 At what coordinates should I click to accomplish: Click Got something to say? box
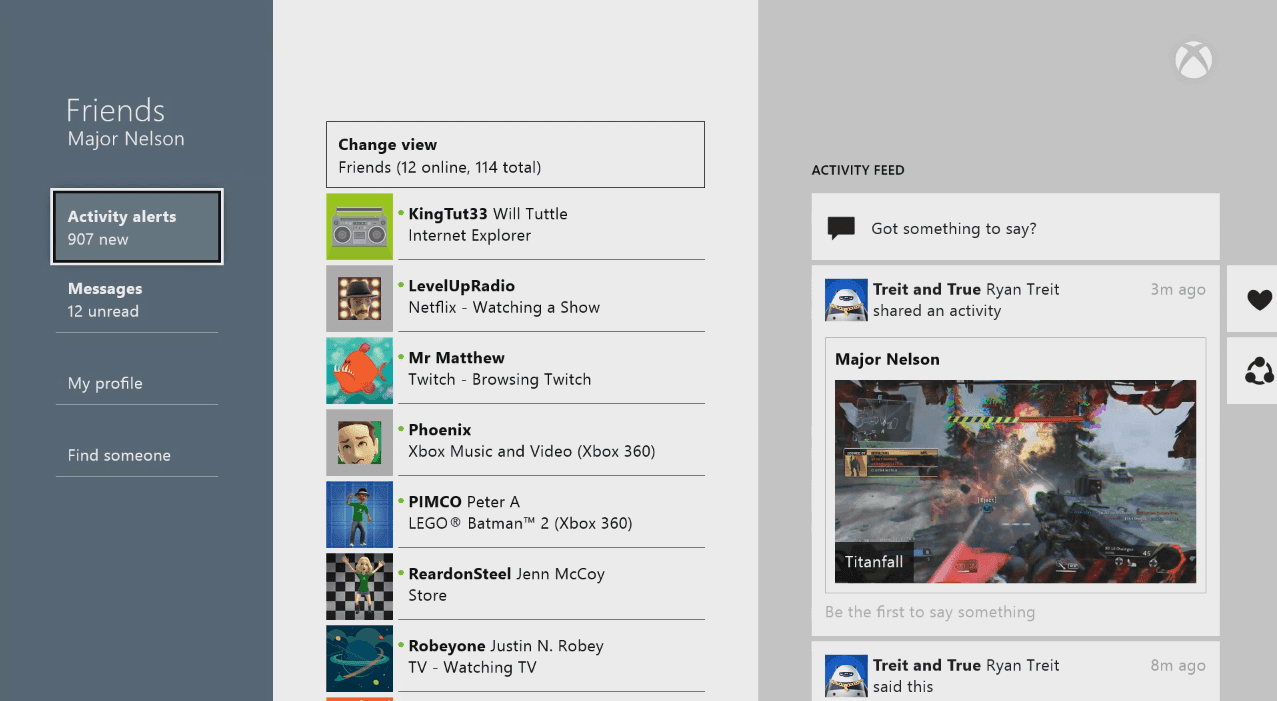[1015, 227]
